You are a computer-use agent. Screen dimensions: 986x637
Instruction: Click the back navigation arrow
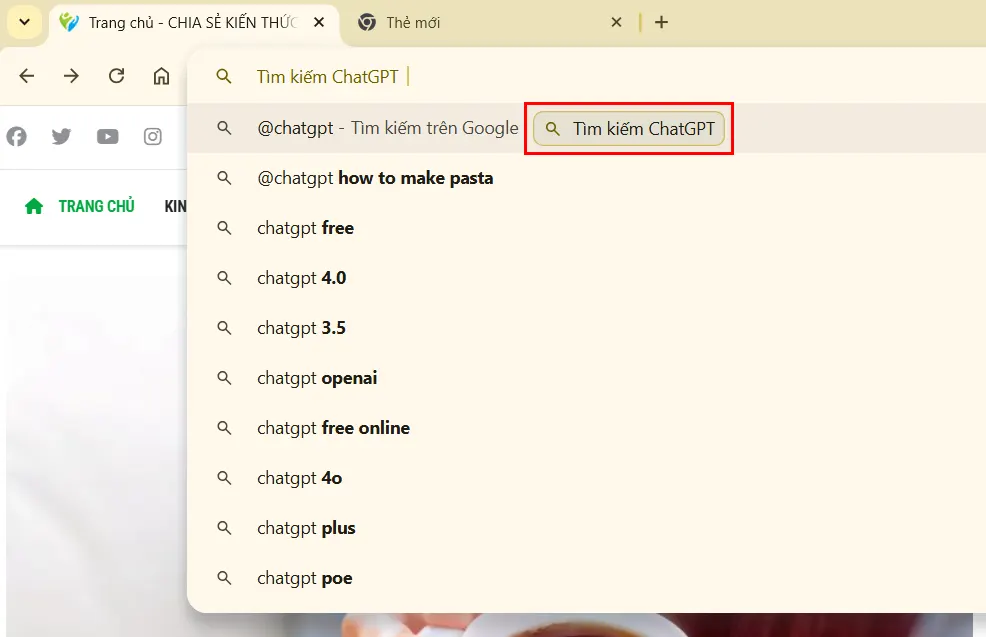(26, 75)
